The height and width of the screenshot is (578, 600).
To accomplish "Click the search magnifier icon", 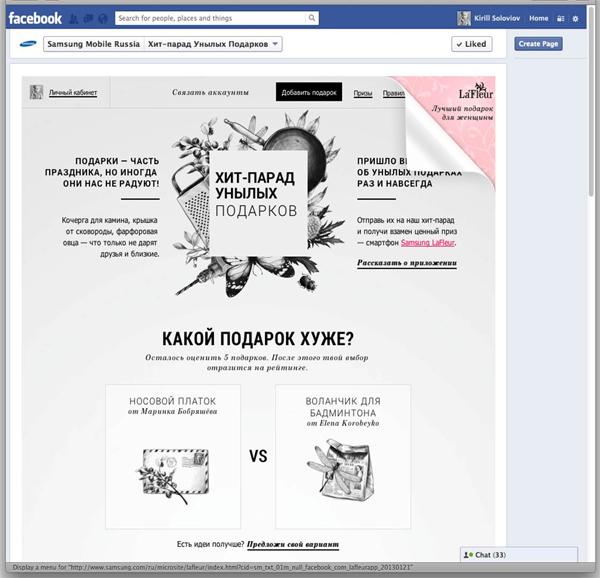I will [x=312, y=18].
